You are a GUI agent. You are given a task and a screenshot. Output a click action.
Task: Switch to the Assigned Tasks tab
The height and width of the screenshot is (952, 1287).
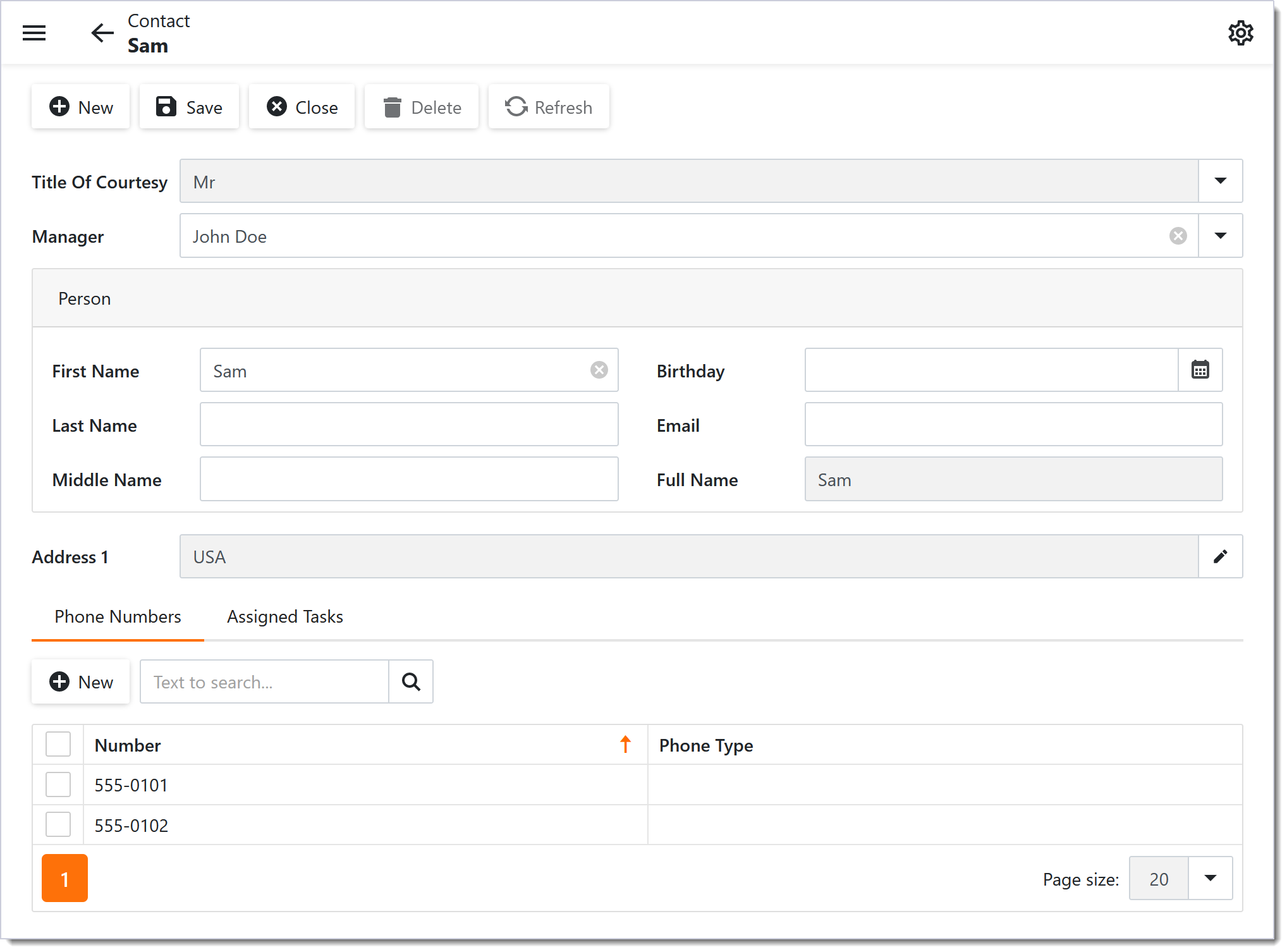point(285,617)
